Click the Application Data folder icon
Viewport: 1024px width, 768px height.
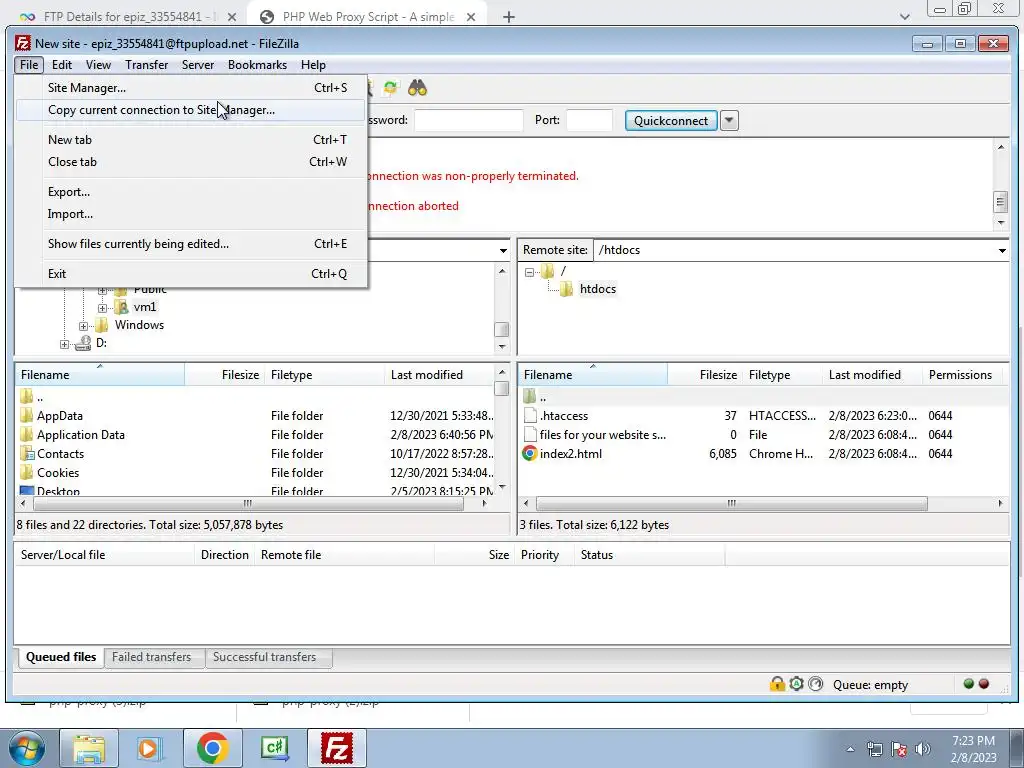point(27,434)
